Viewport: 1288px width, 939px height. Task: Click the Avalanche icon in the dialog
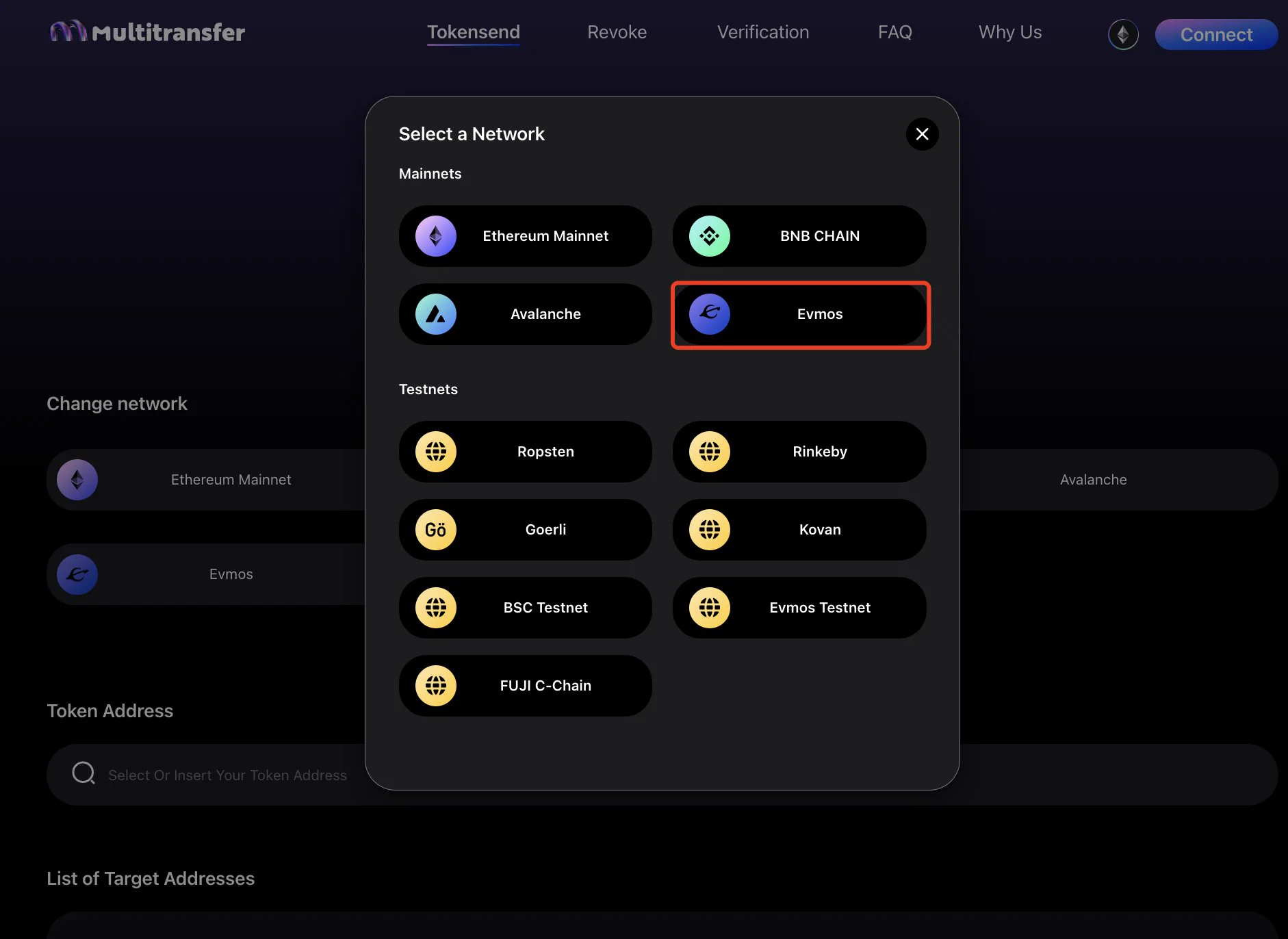pyautogui.click(x=436, y=314)
